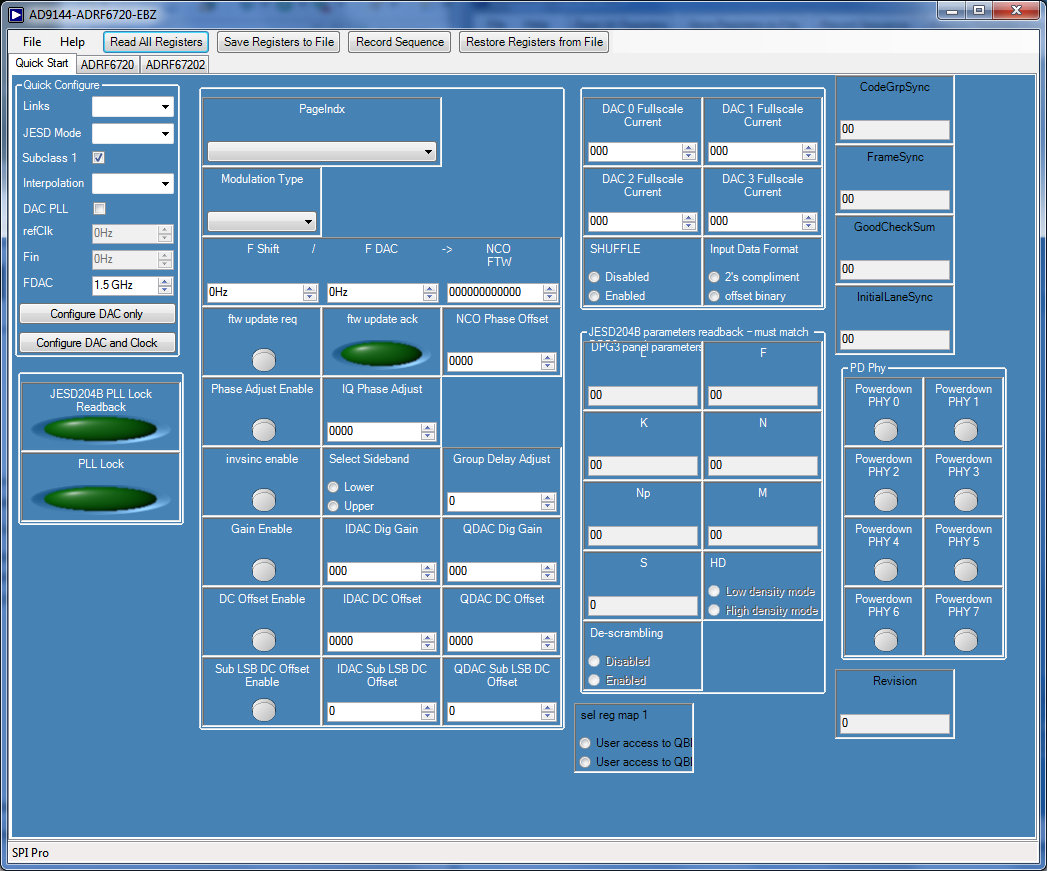This screenshot has width=1048, height=871.
Task: Switch to the Quick Start tab
Action: pyautogui.click(x=41, y=64)
